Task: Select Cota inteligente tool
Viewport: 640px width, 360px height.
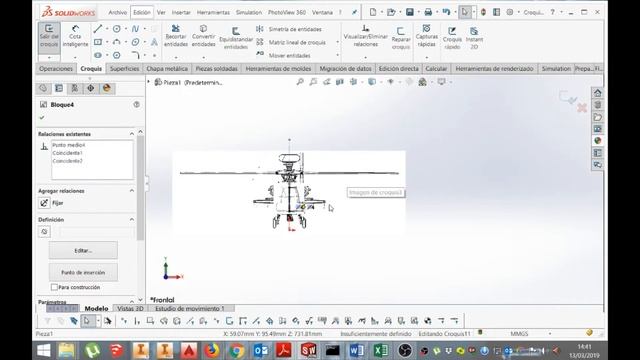Action: pos(75,36)
